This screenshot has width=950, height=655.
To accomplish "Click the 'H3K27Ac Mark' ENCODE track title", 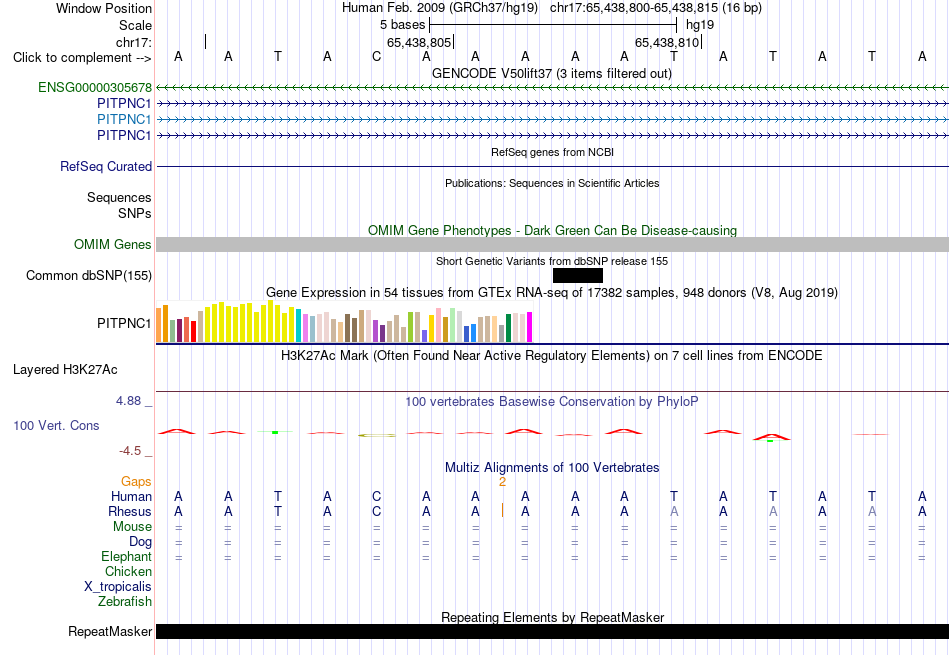I will coord(552,356).
